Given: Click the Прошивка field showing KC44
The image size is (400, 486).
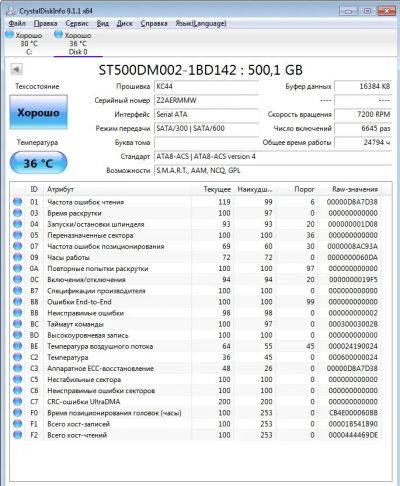Looking at the screenshot, I should [x=206, y=86].
